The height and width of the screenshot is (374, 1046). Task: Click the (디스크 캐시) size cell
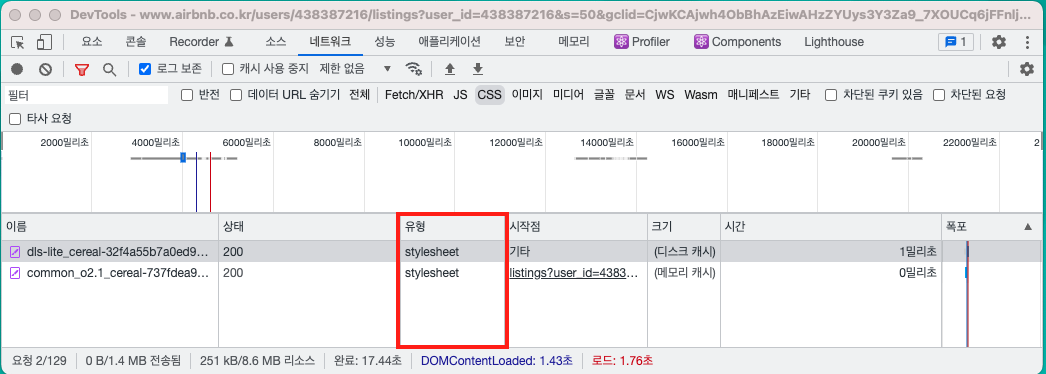[684, 252]
